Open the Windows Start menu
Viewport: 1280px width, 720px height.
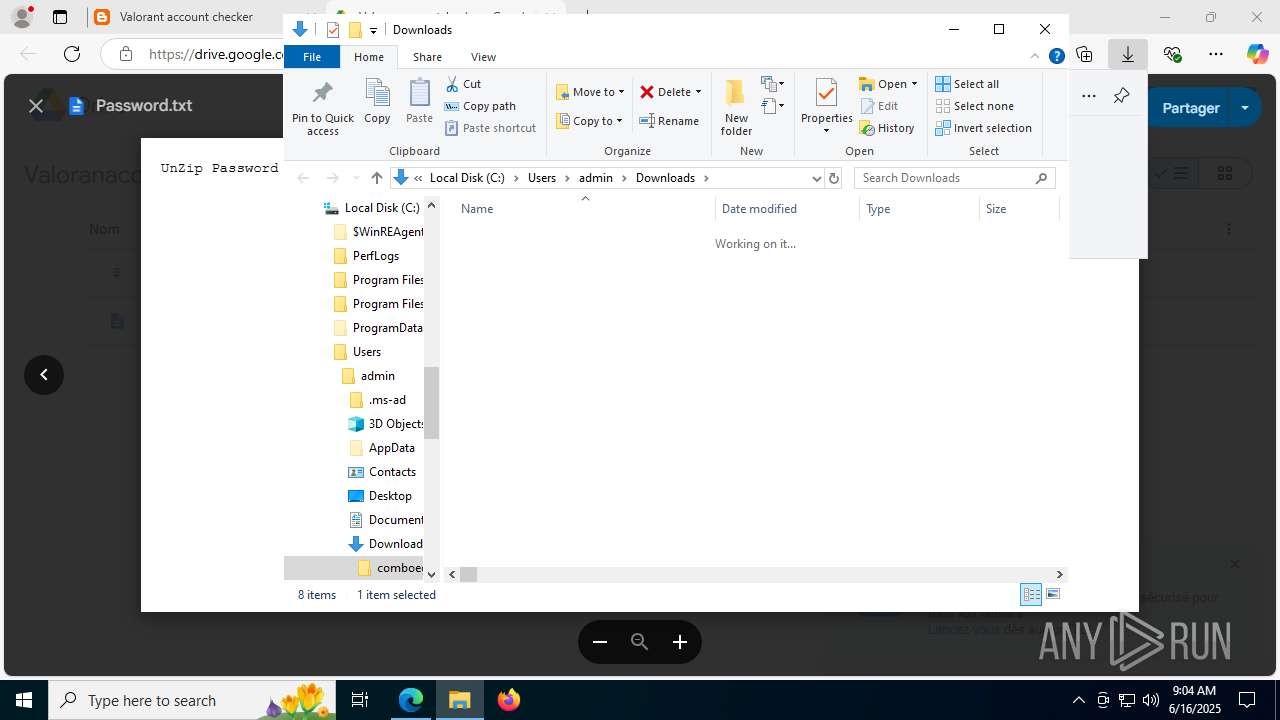pyautogui.click(x=24, y=700)
